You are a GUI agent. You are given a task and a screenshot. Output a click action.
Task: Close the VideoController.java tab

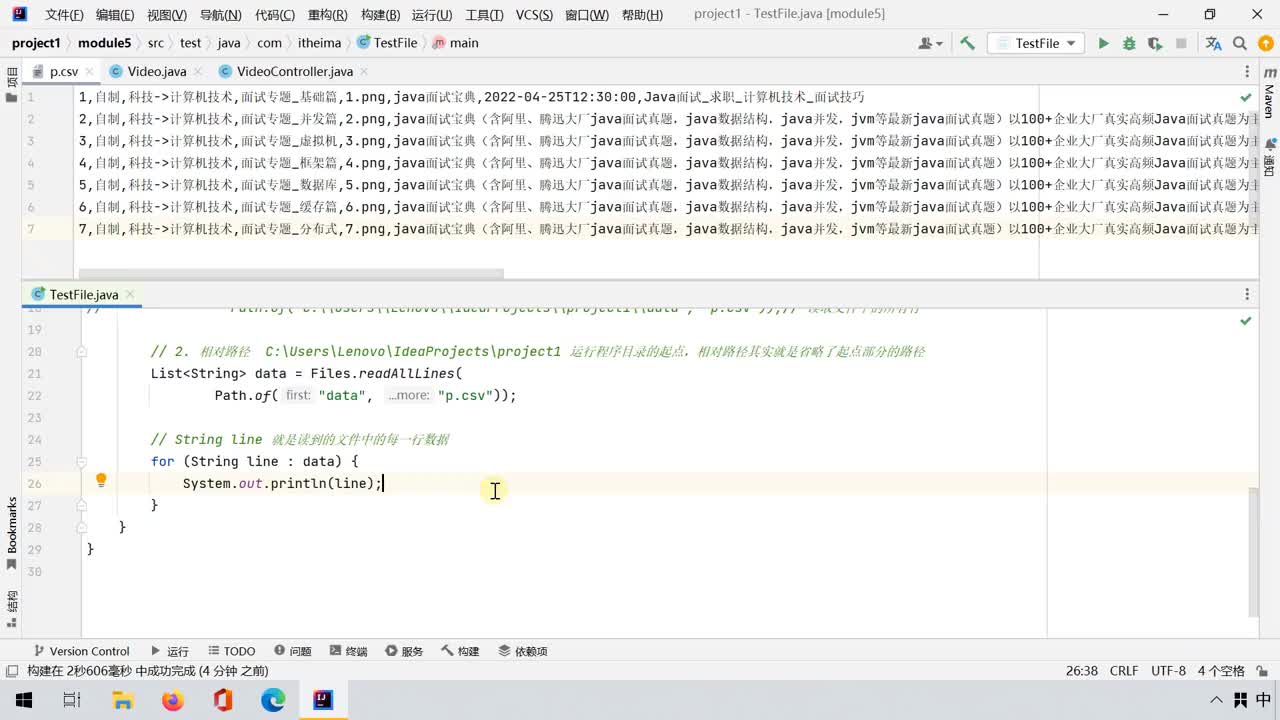coord(364,72)
